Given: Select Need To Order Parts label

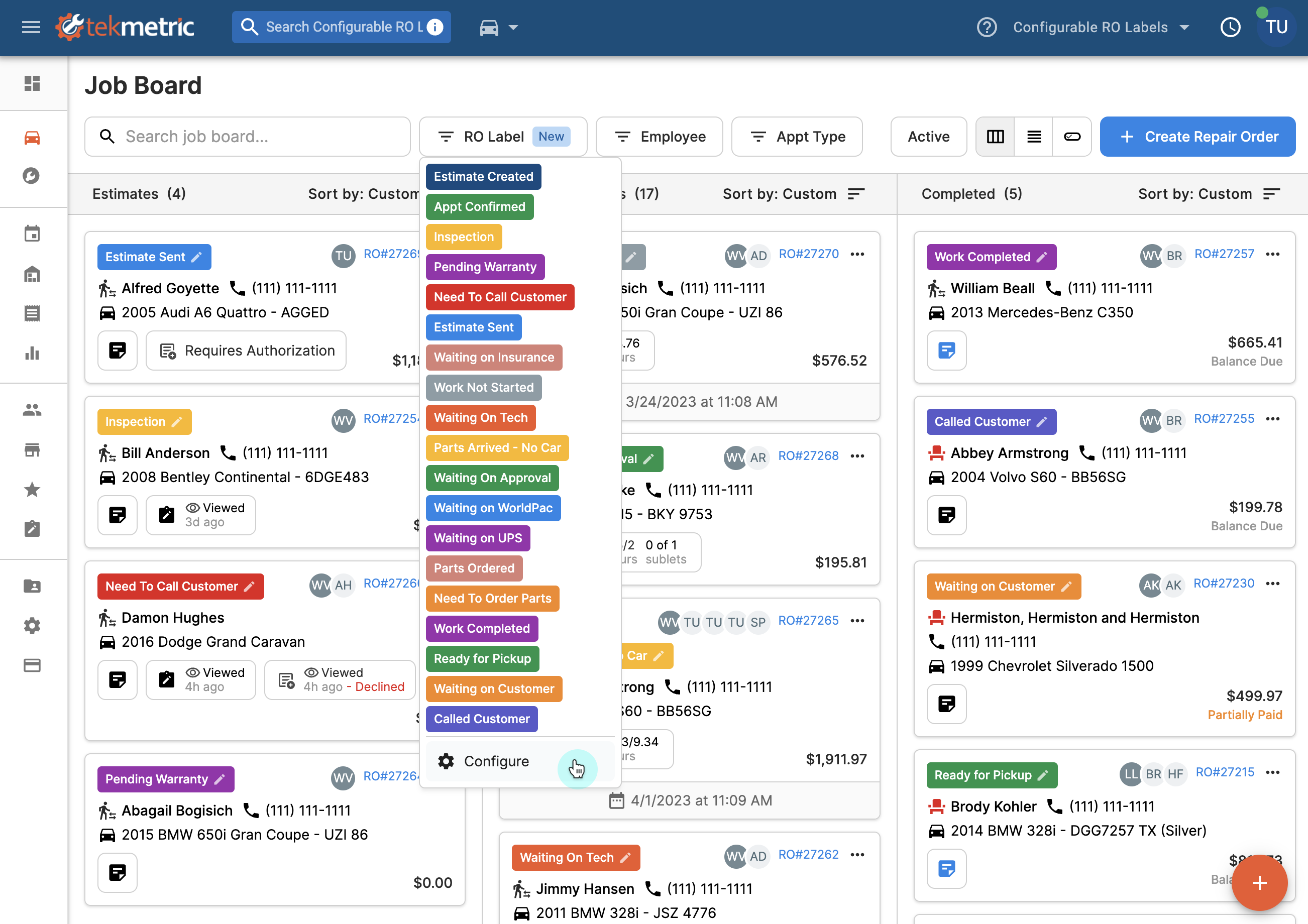Looking at the screenshot, I should pyautogui.click(x=492, y=599).
